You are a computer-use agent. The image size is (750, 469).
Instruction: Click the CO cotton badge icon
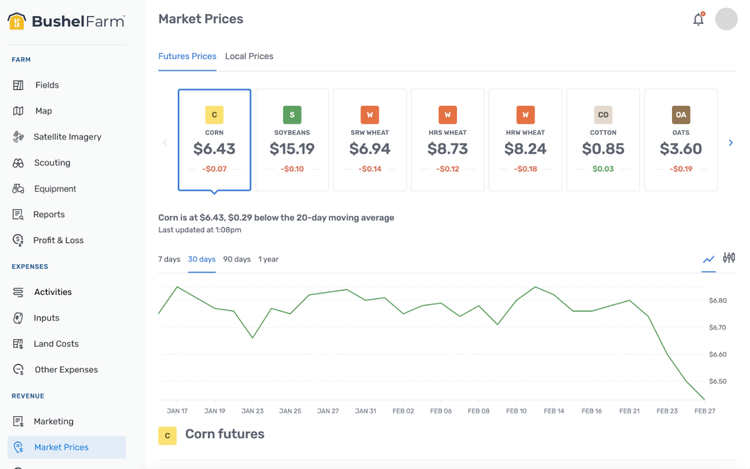tap(603, 115)
